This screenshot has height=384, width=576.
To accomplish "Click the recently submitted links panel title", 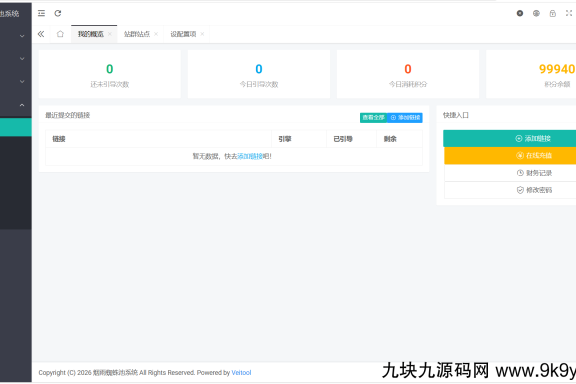I will click(x=68, y=115).
